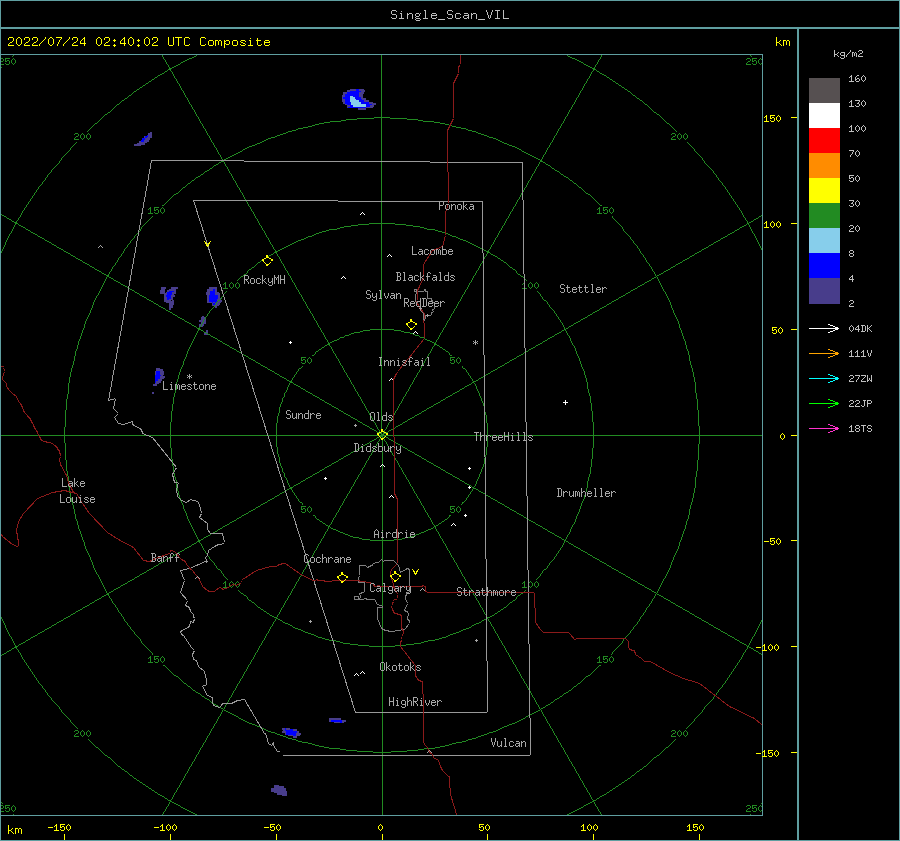Click the VIL cell next to Limestone

[158, 377]
